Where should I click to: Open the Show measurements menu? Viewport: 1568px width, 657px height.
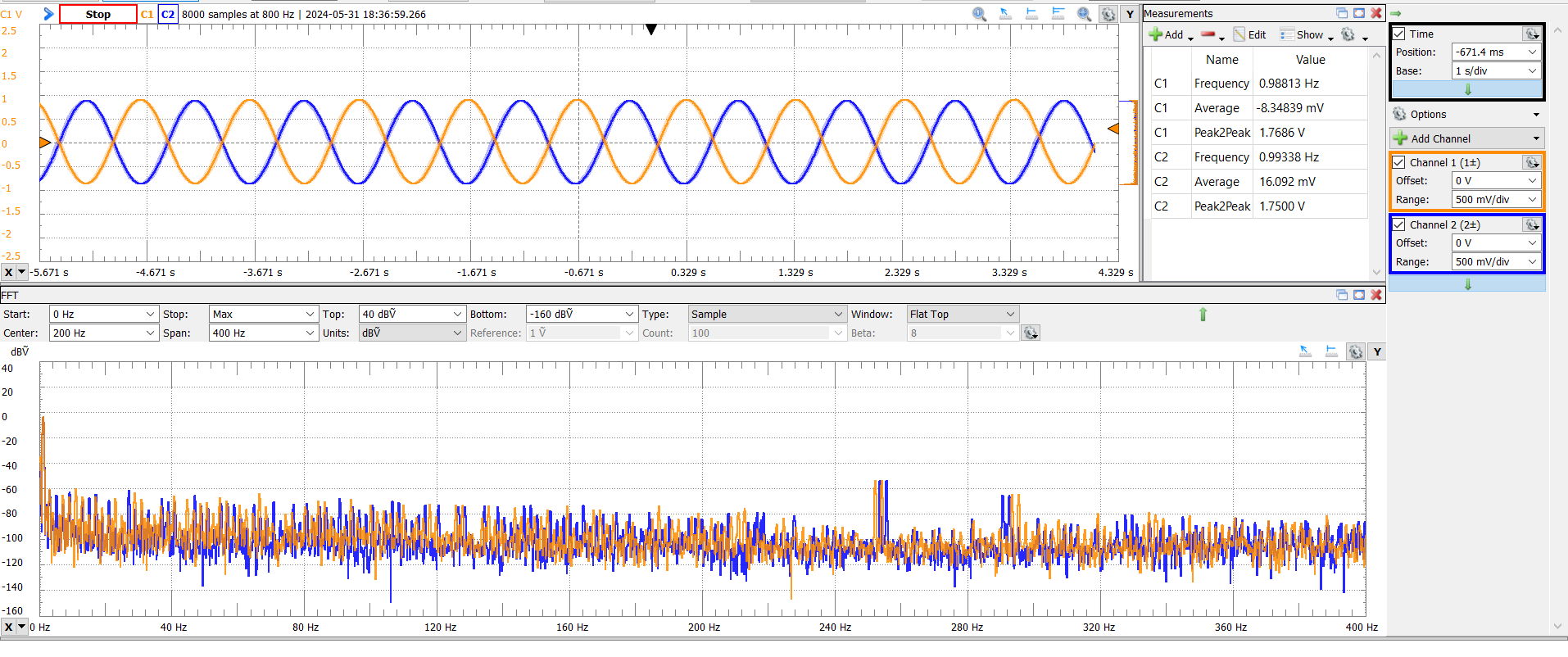[1307, 34]
